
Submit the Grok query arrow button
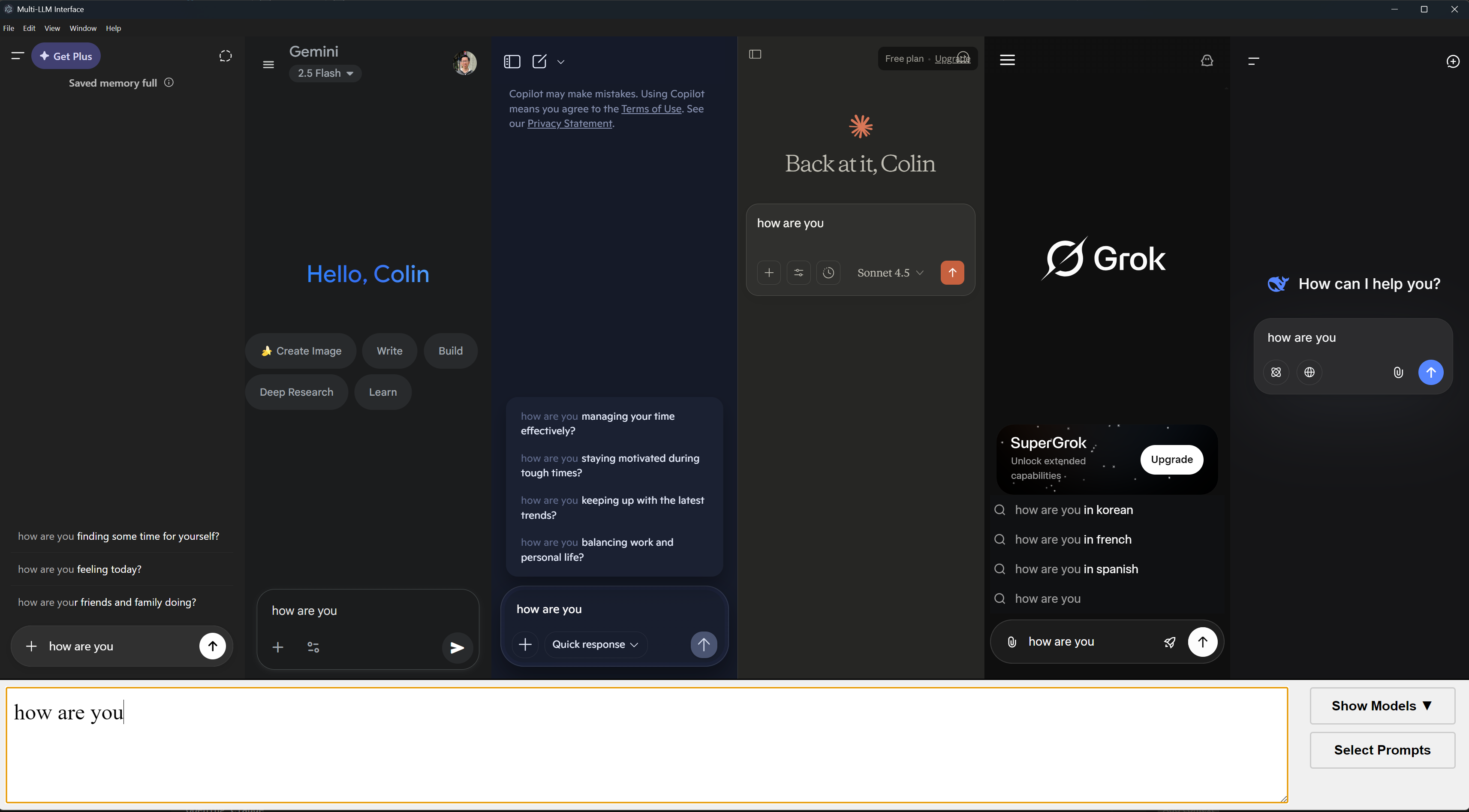pos(1203,642)
